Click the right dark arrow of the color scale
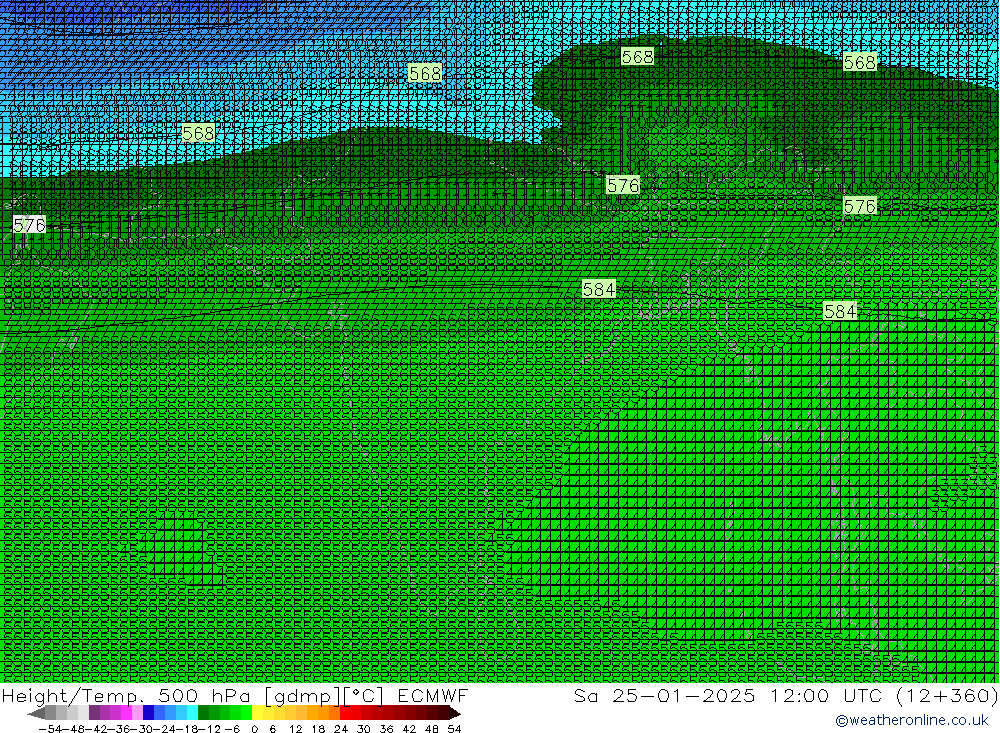Viewport: 1000px width, 733px height. pos(455,713)
